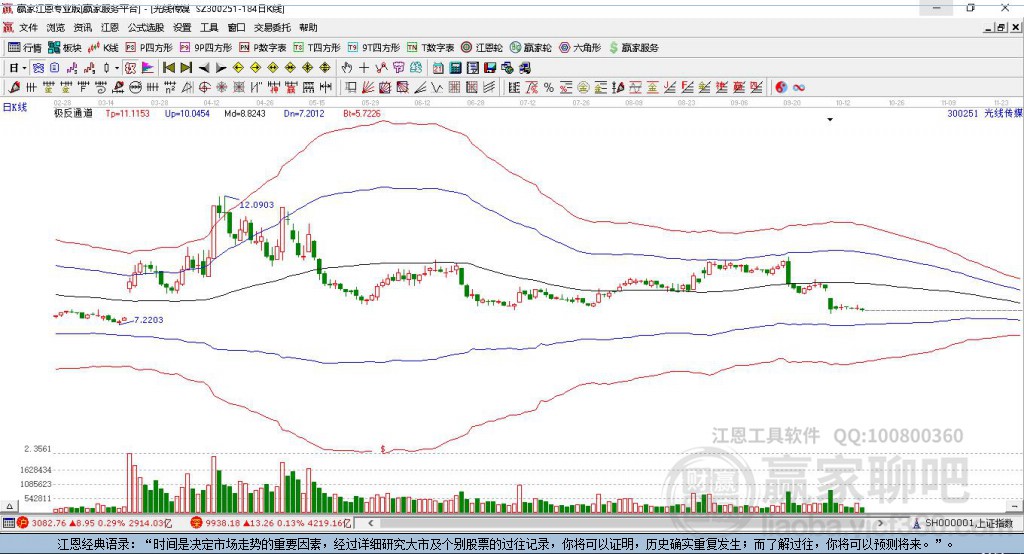Click the Dn=7.2012 value label
The width and height of the screenshot is (1024, 554).
point(304,113)
